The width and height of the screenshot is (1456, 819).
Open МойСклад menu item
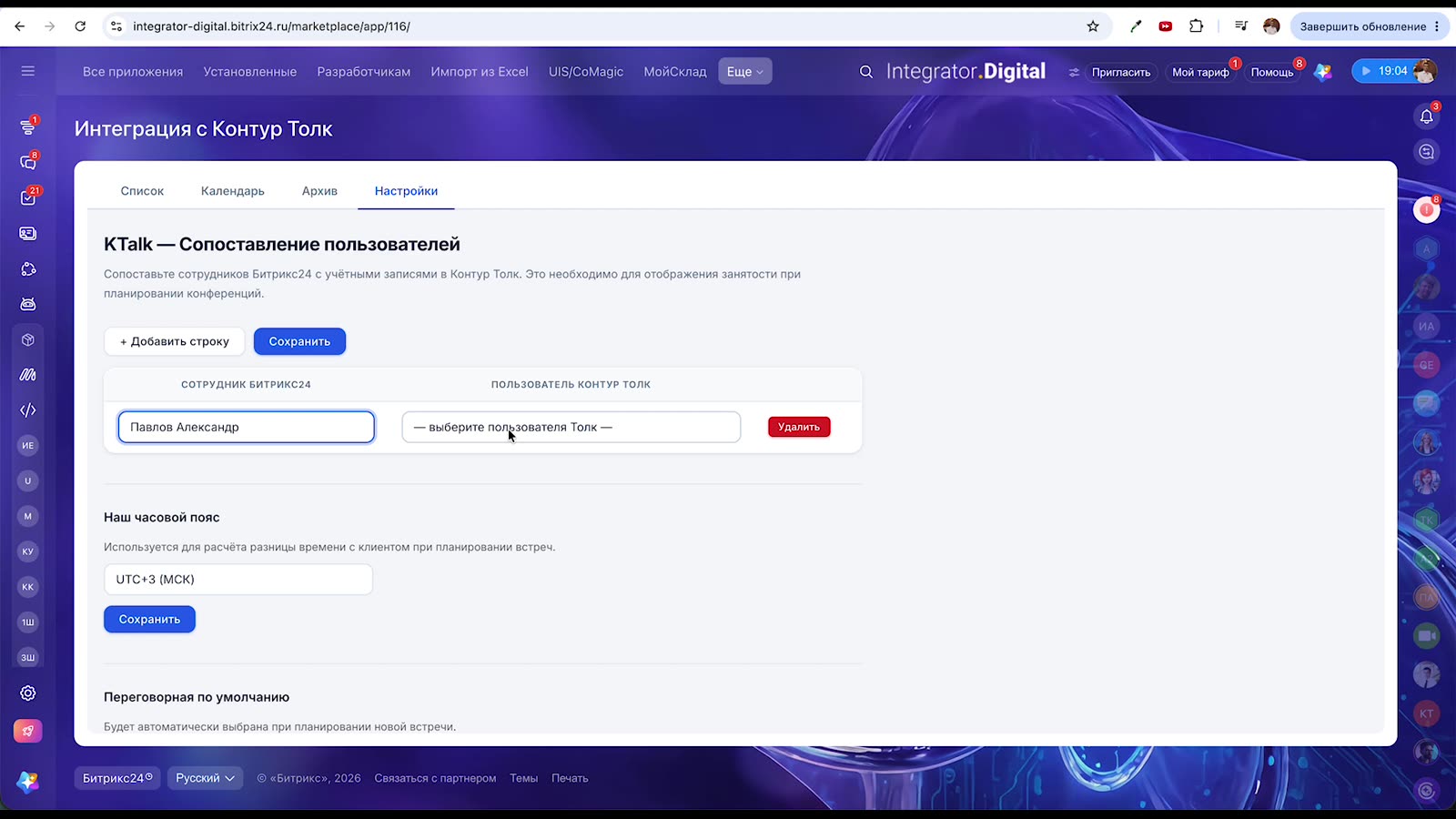coord(675,72)
